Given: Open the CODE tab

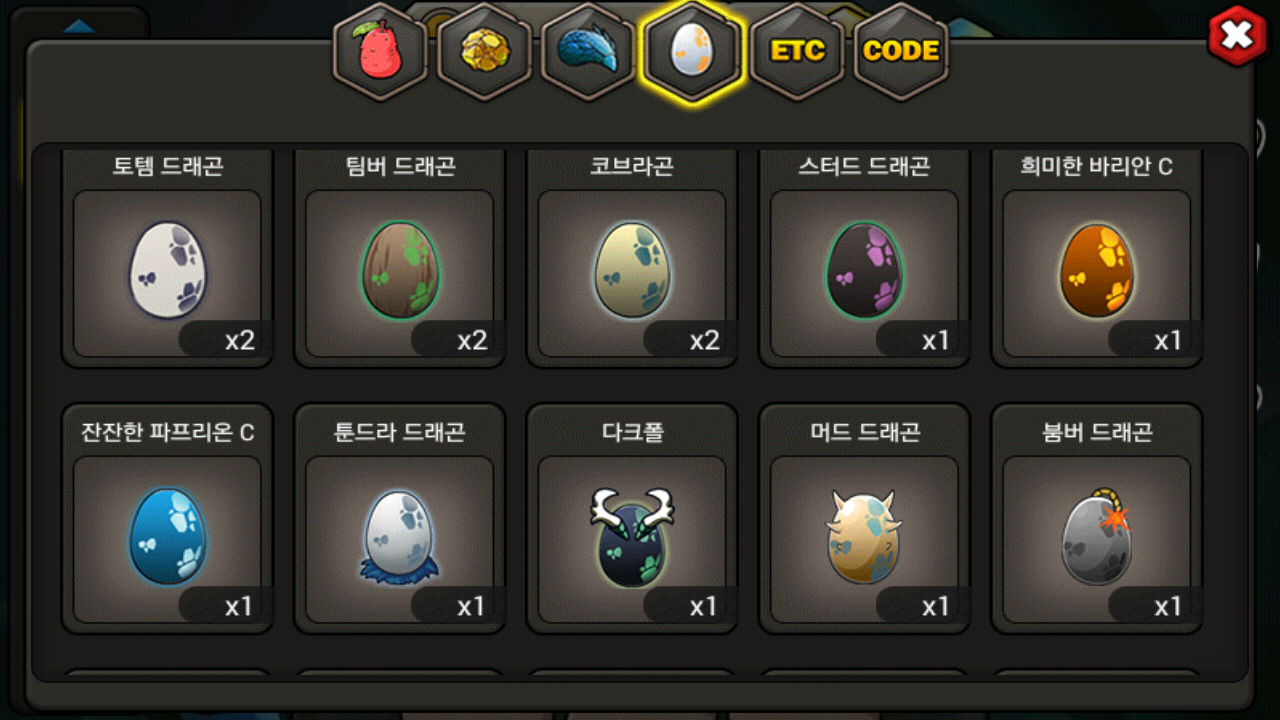Looking at the screenshot, I should (901, 51).
